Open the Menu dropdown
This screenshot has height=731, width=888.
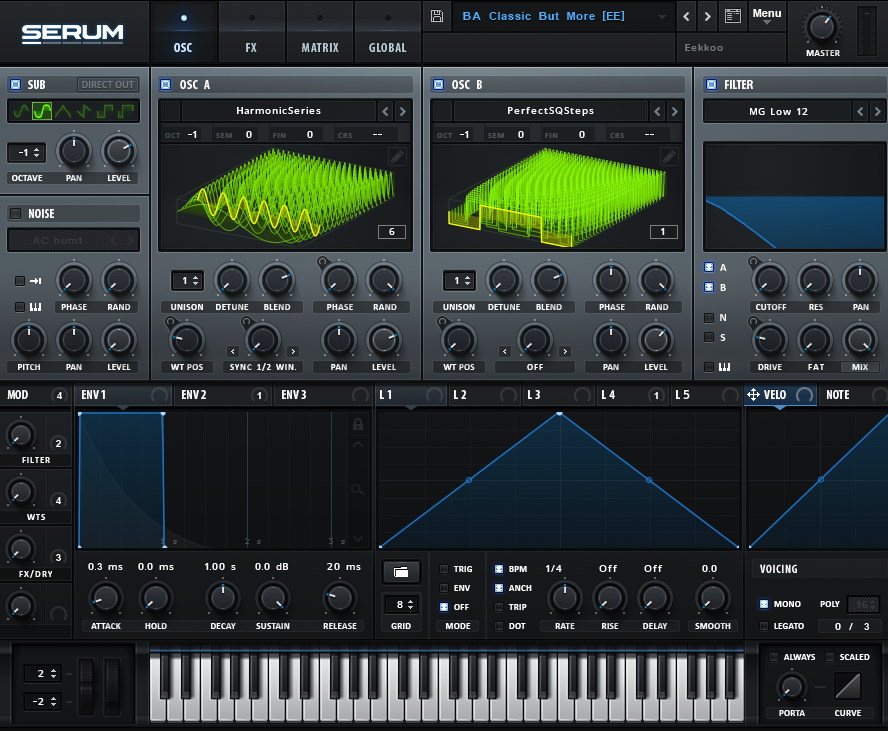click(x=767, y=16)
